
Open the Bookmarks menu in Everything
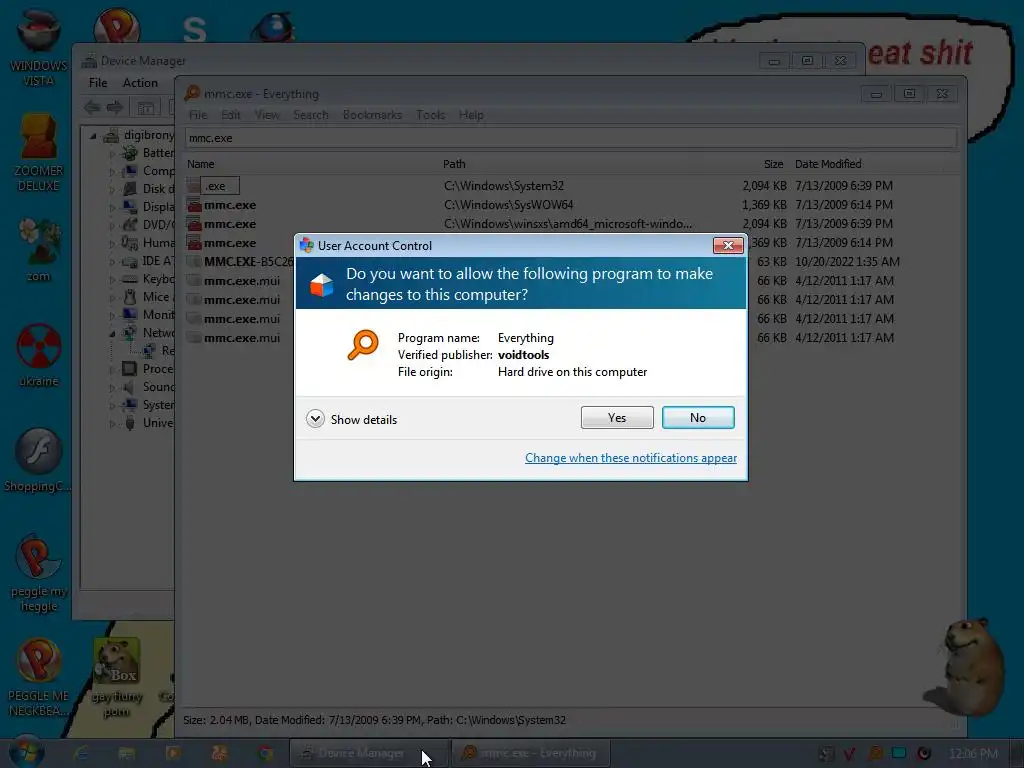(x=372, y=115)
